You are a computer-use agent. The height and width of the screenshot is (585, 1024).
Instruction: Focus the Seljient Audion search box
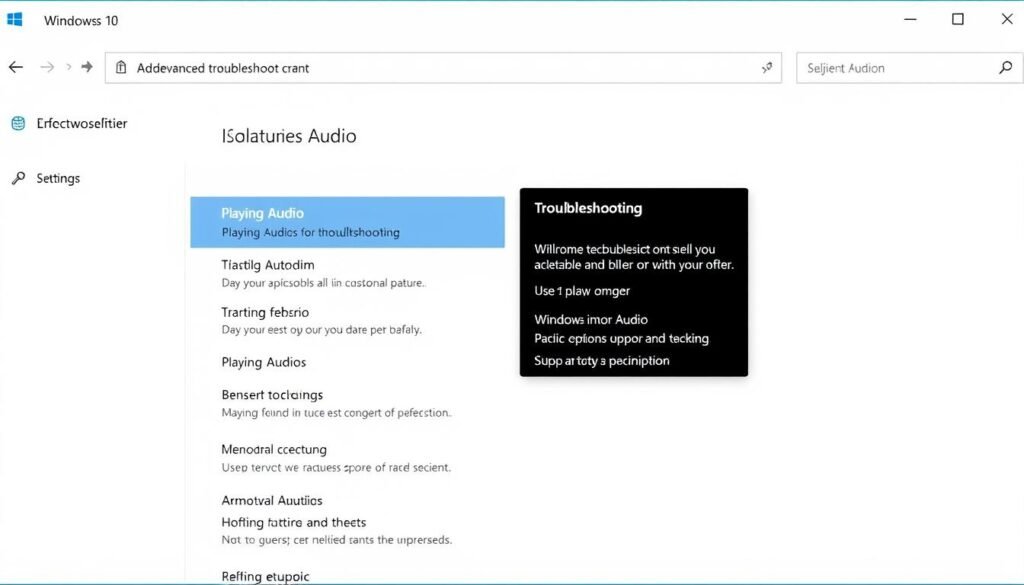[910, 68]
